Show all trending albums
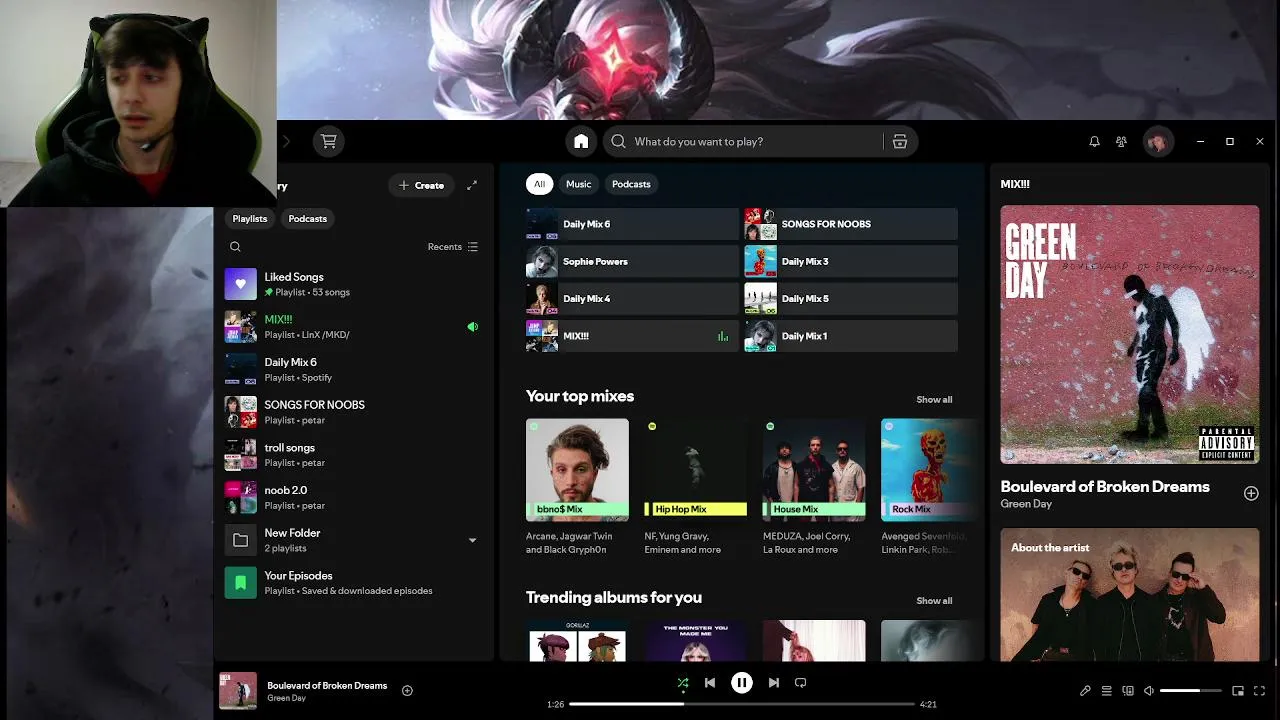 [x=934, y=601]
